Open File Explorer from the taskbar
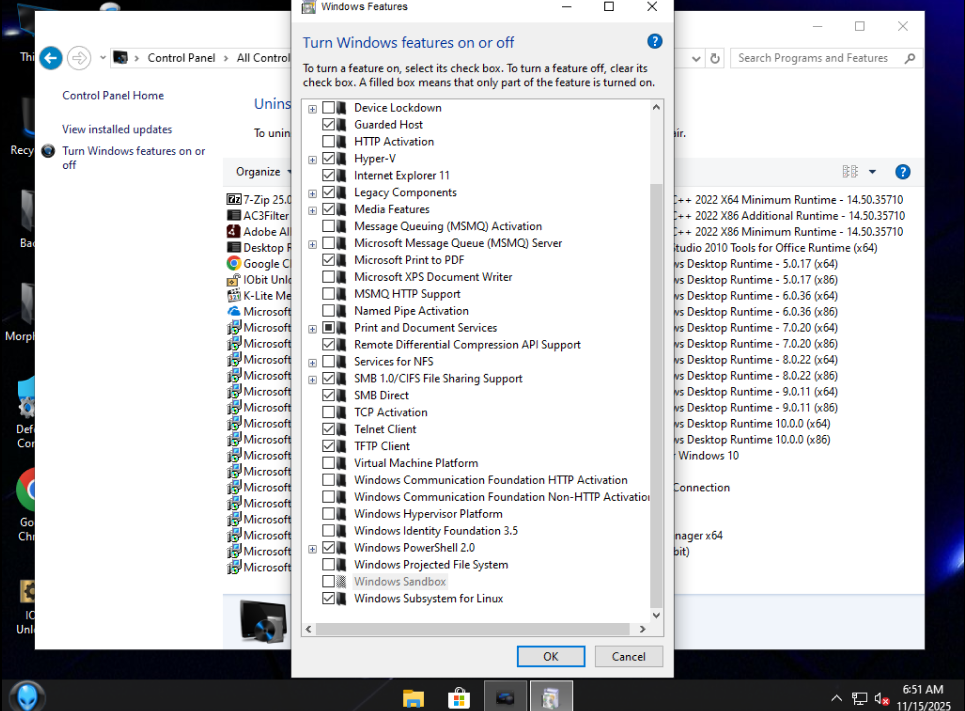 point(413,697)
